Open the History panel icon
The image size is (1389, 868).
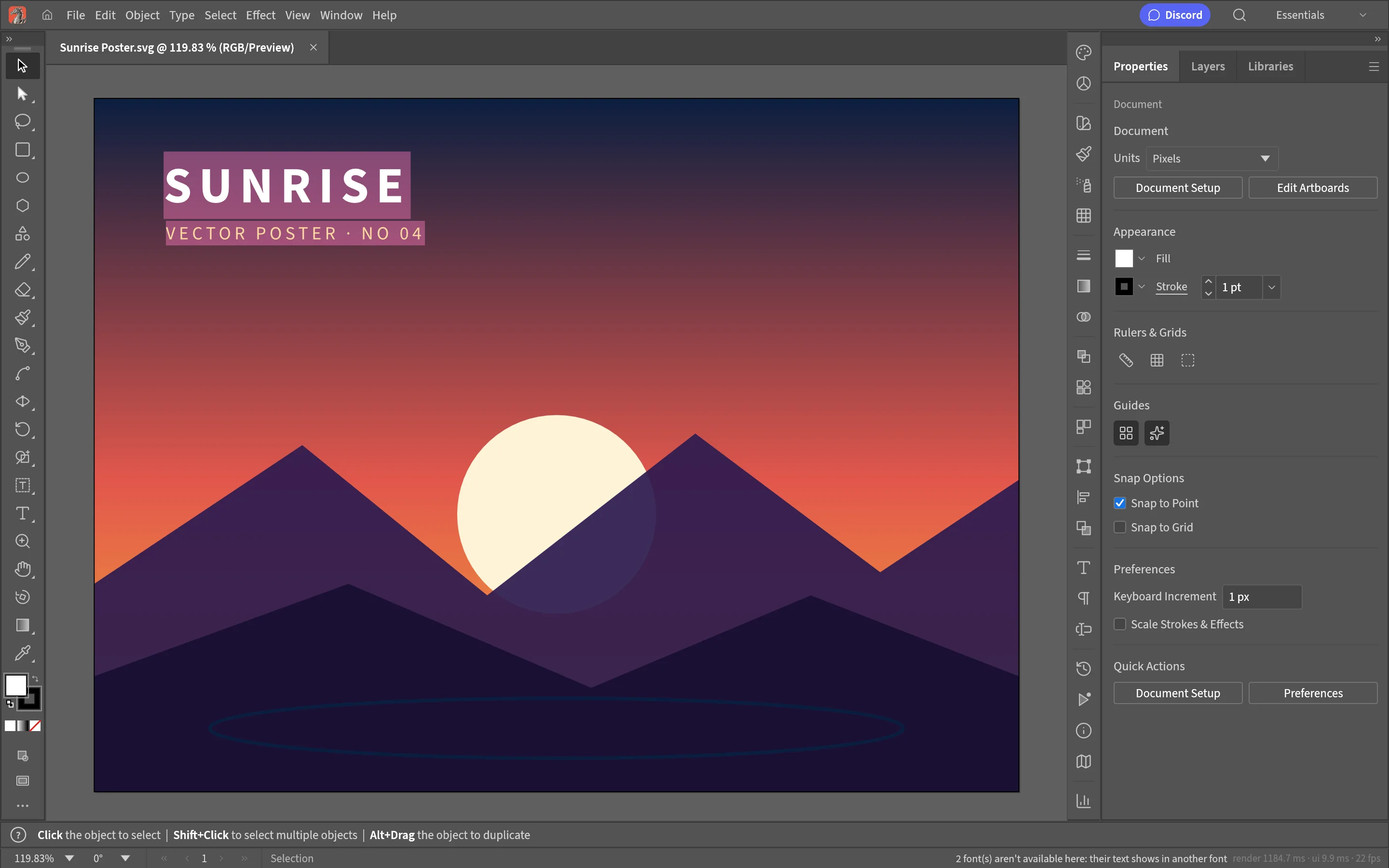coord(1084,669)
